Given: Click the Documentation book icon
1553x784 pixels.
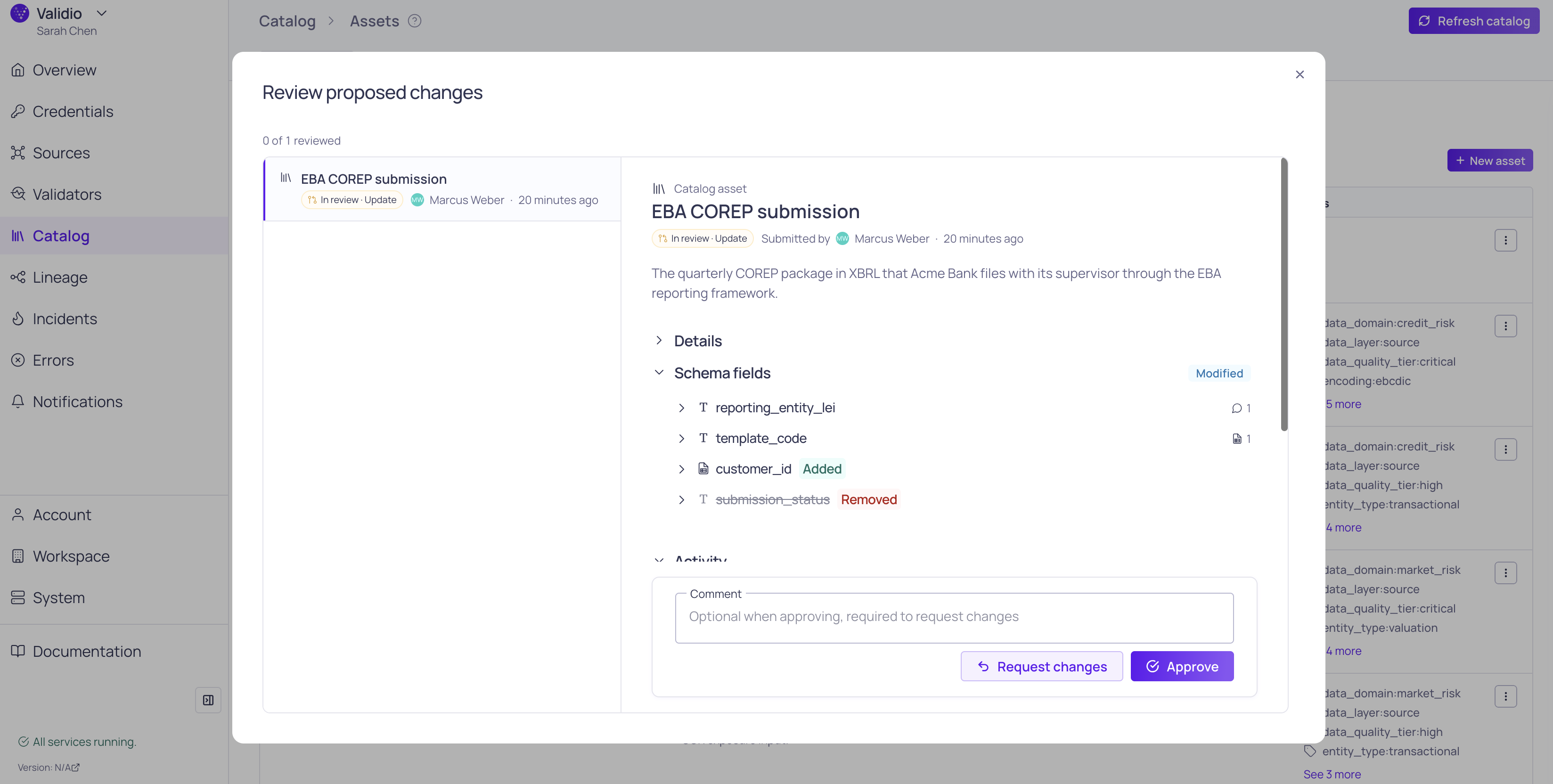Looking at the screenshot, I should click(x=18, y=652).
